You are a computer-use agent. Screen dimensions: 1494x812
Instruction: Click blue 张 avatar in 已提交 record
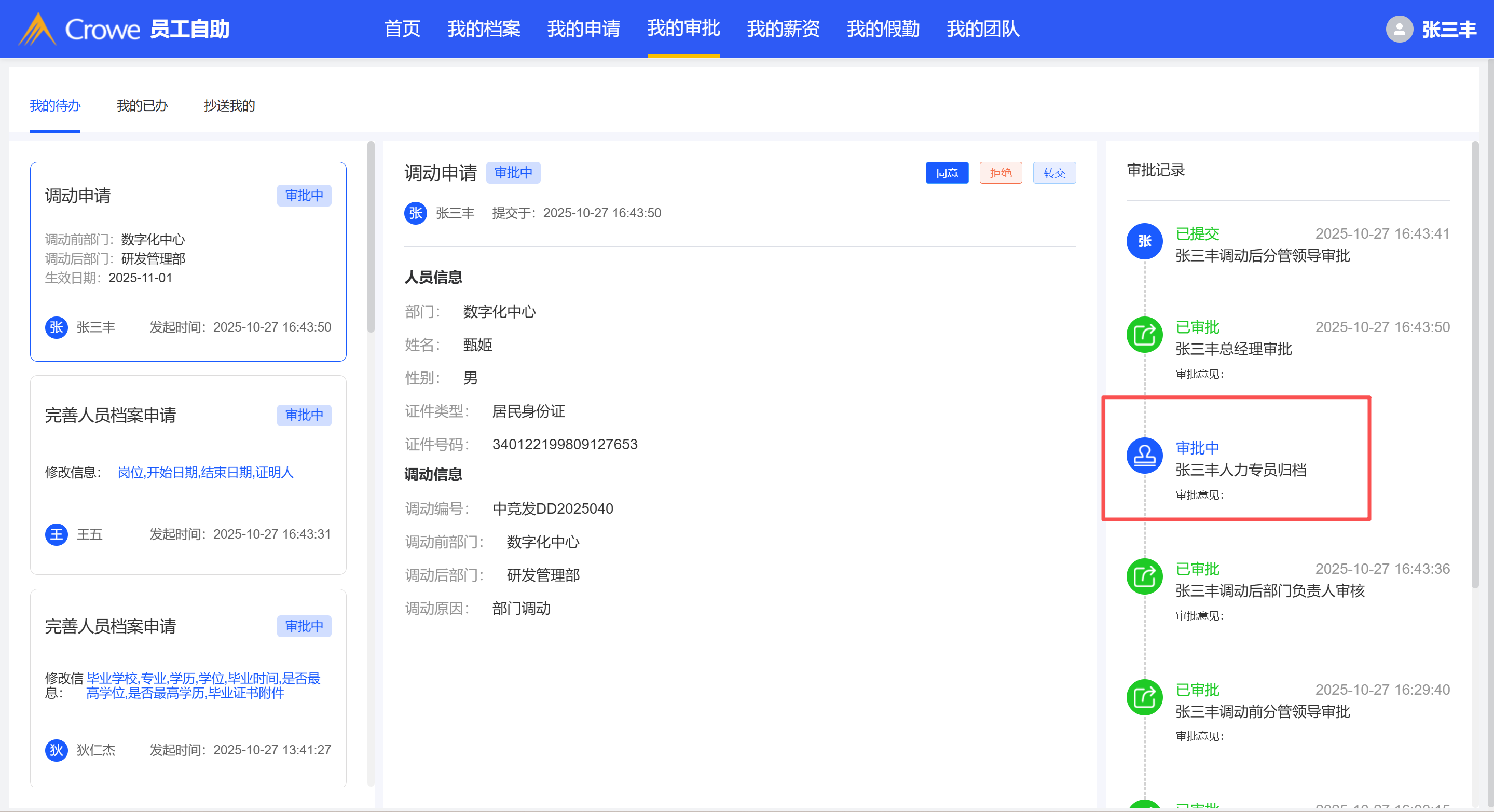click(x=1144, y=241)
